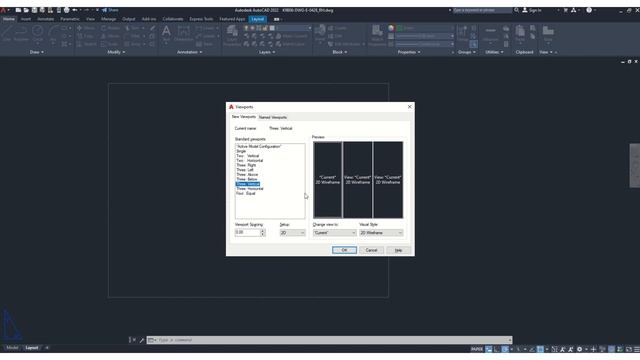640x360 pixels.
Task: Click the Sign In button
Action: click(532, 10)
